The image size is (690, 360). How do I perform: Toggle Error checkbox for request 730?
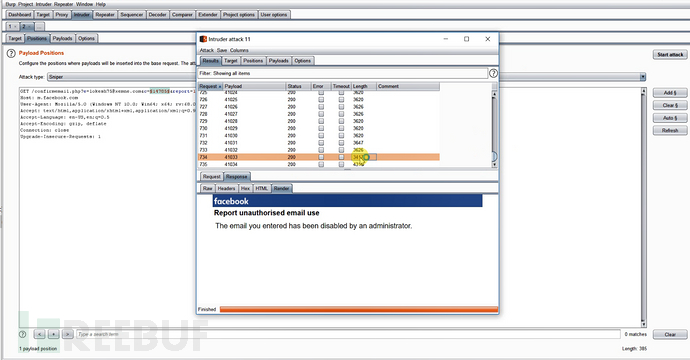point(321,129)
